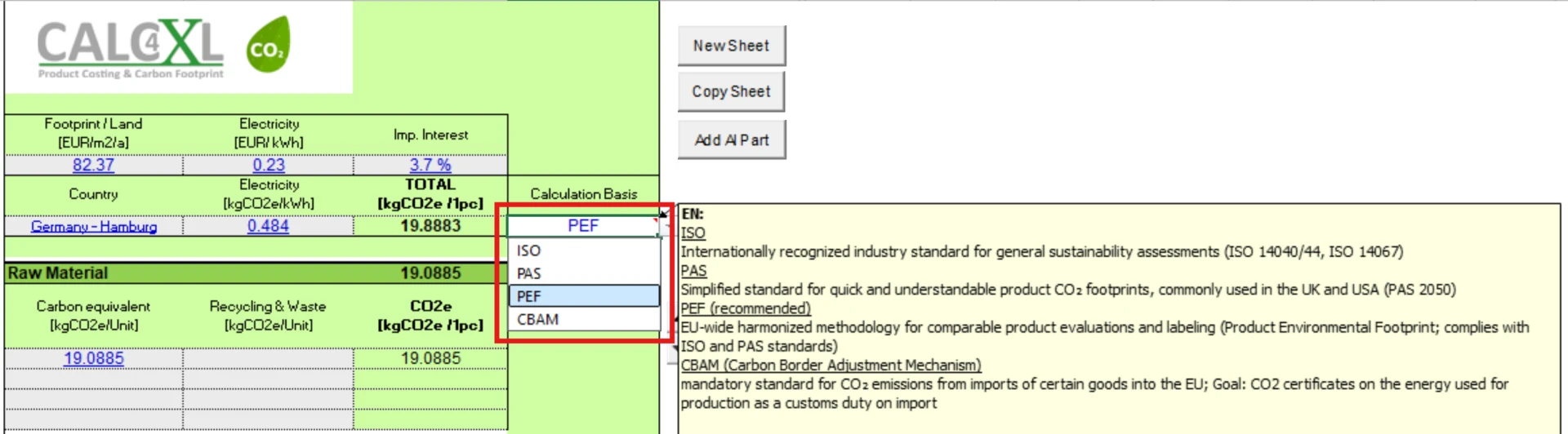
Task: Click the Electricity price 0.23 link
Action: click(x=269, y=165)
